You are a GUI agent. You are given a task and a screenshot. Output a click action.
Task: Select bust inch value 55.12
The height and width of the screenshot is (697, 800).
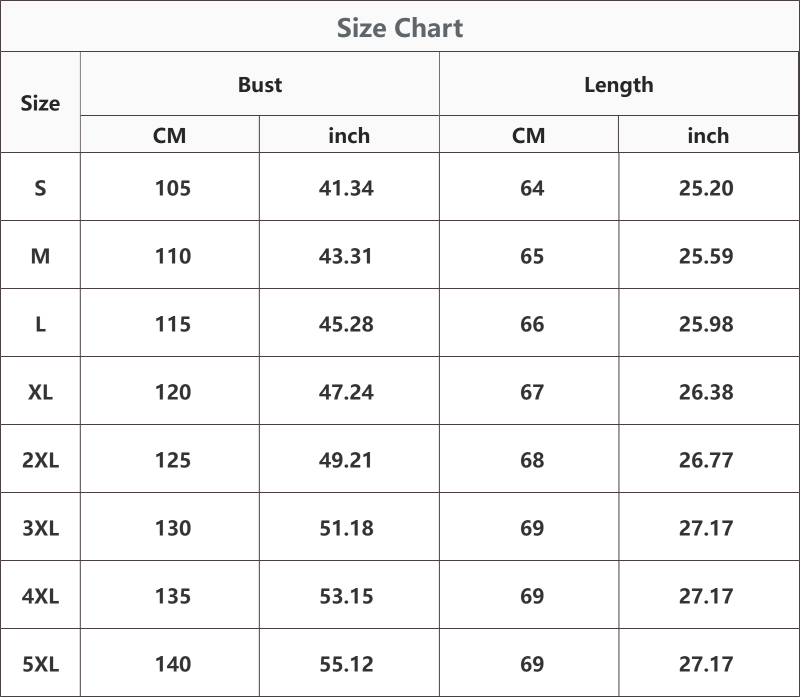pos(346,664)
